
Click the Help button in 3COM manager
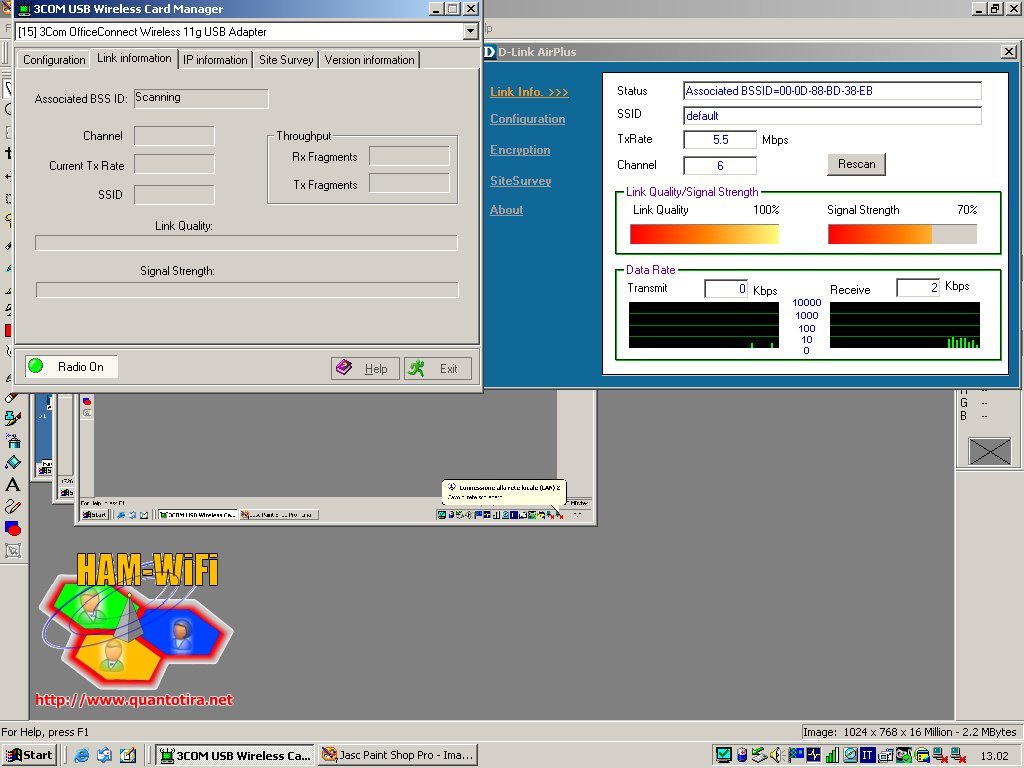365,368
